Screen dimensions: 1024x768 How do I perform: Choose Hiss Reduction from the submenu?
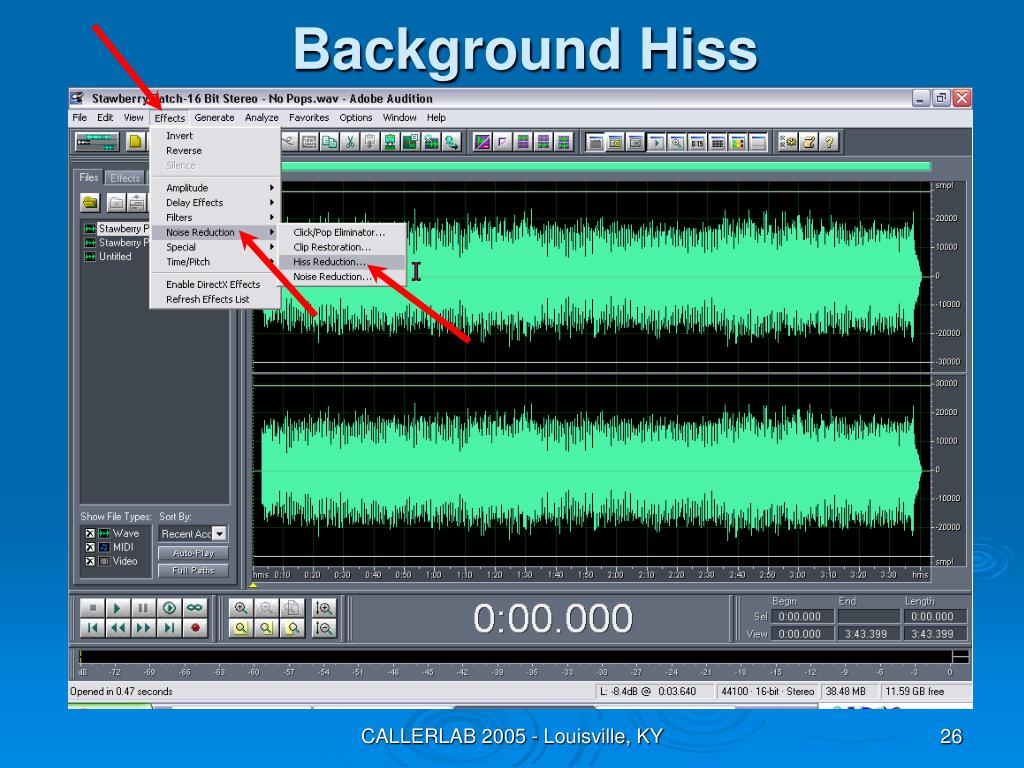[x=342, y=262]
